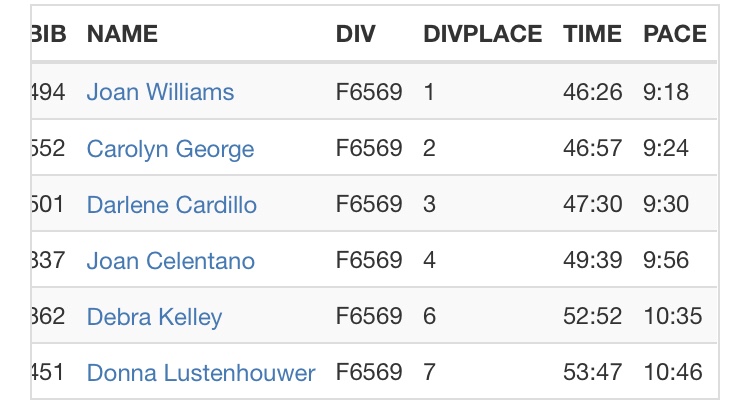Open the Debra Kelley link
This screenshot has height=419, width=750.
(154, 317)
